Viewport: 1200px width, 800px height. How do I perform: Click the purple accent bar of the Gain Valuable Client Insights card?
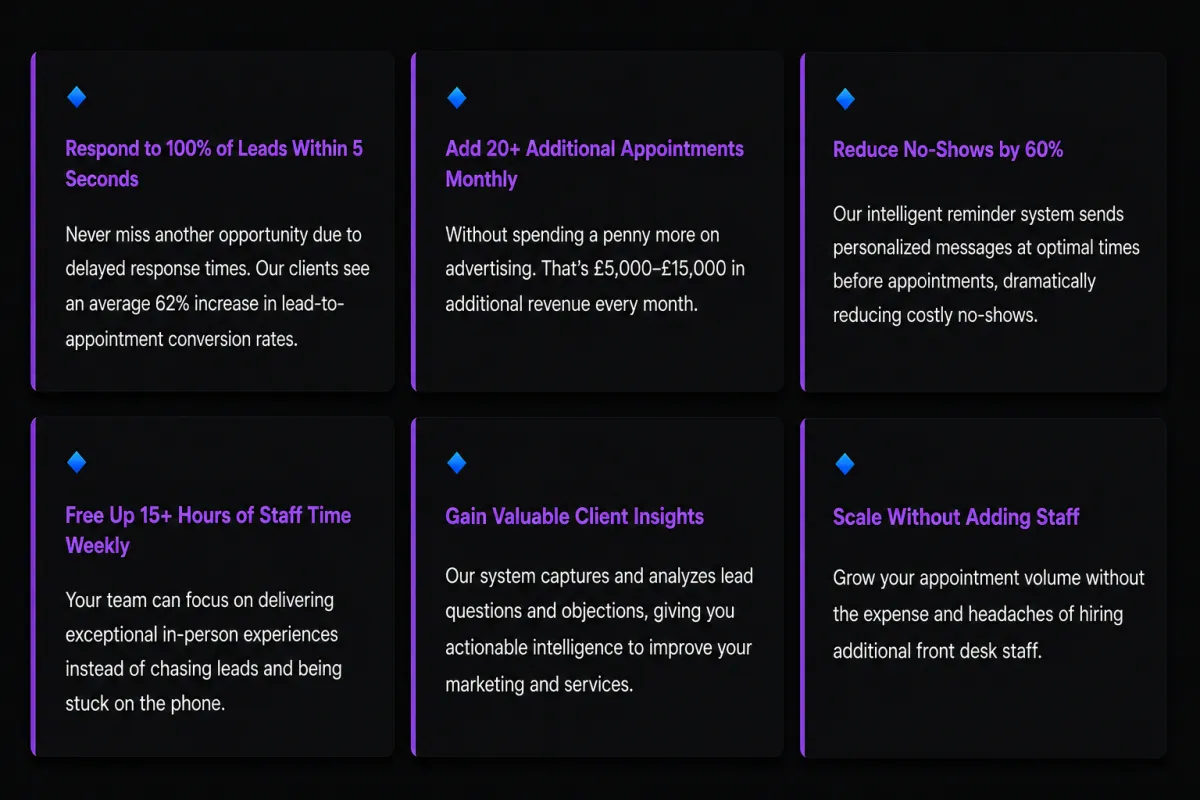(x=414, y=587)
